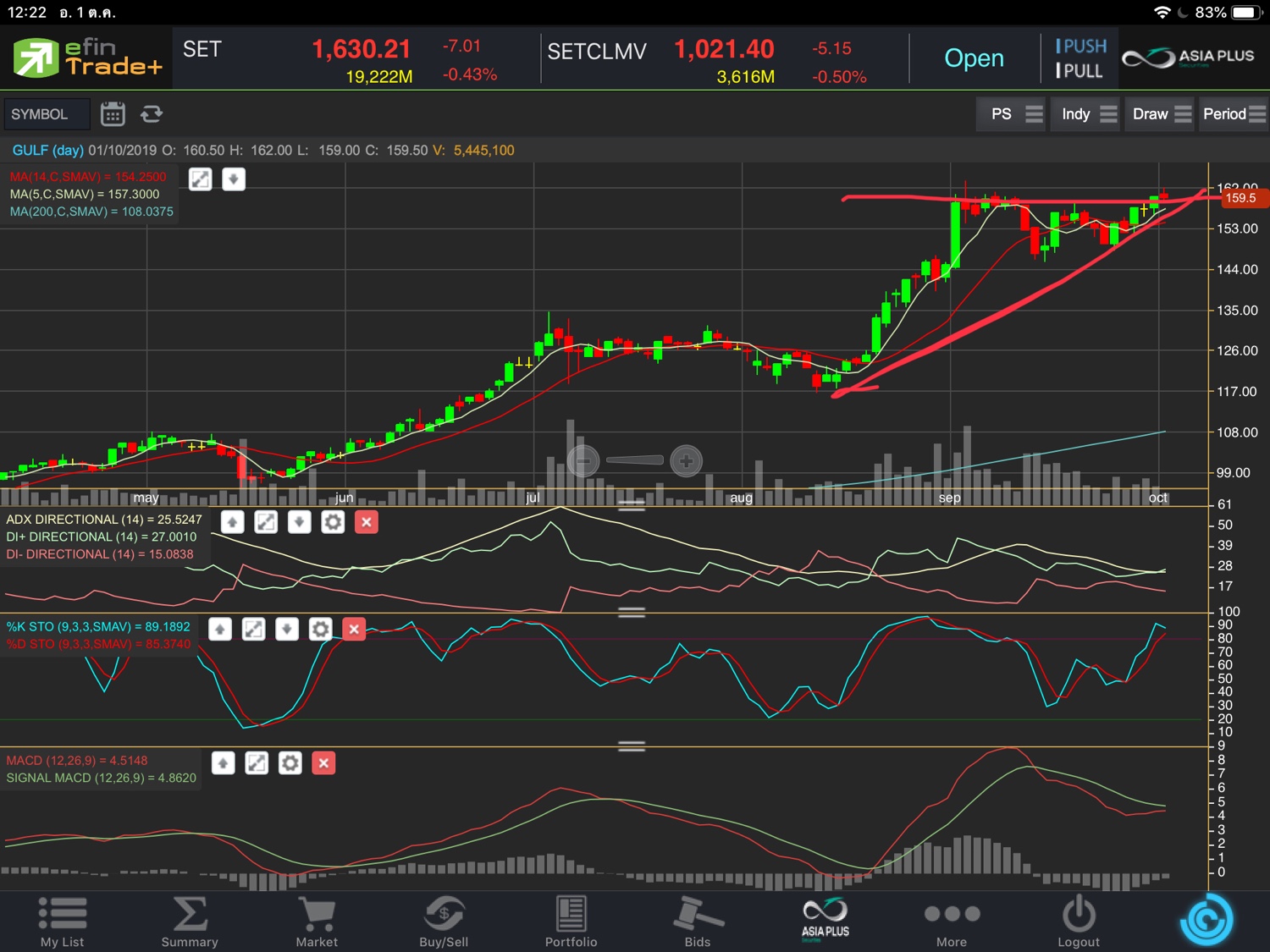Maximize the MACD panel
This screenshot has height=952, width=1270.
click(257, 763)
